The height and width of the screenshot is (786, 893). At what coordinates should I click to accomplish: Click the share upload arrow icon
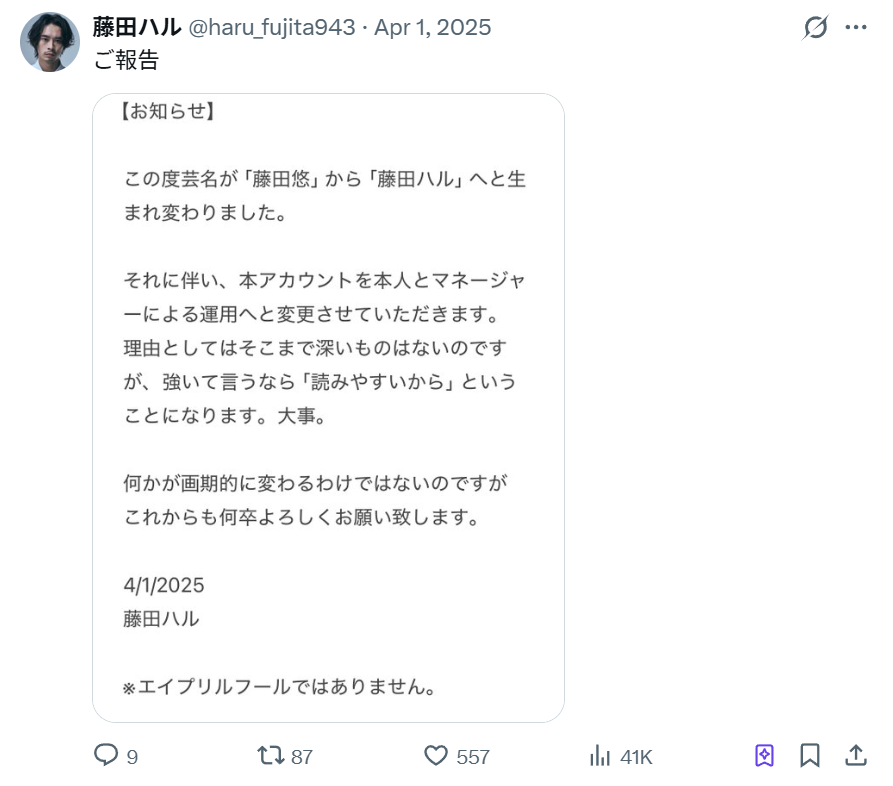pos(856,755)
